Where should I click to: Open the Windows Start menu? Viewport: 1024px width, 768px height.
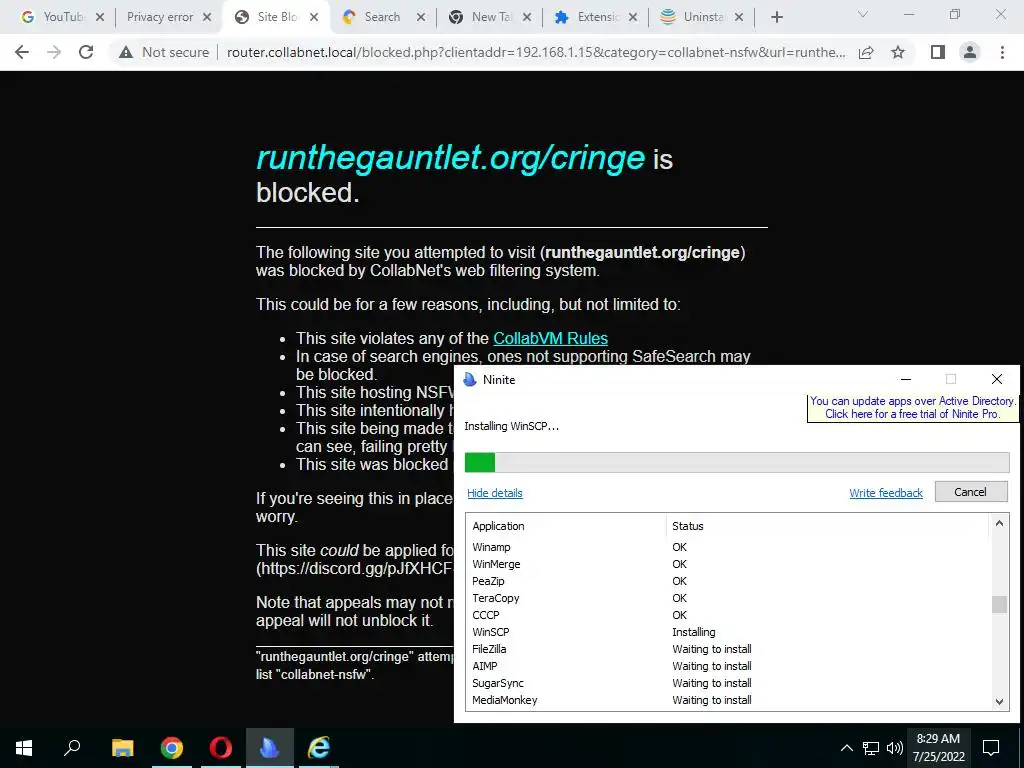(24, 748)
